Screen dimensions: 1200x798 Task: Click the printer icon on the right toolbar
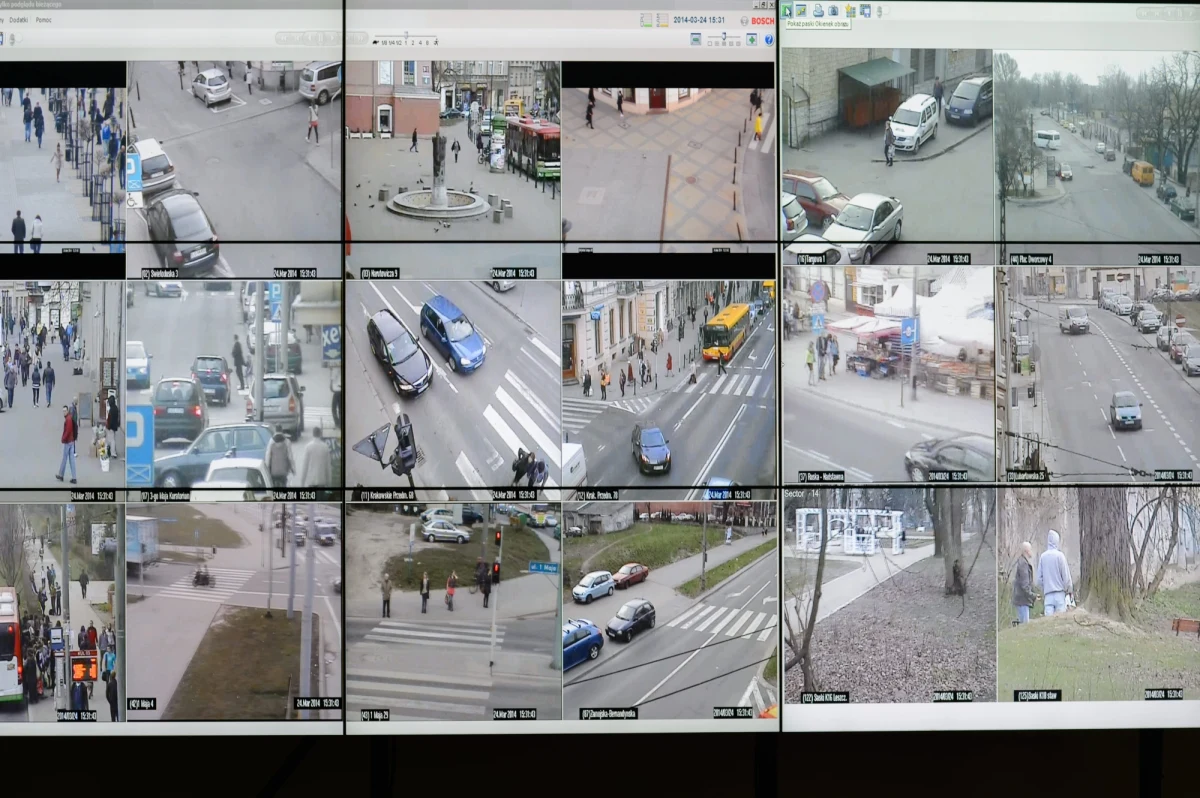pyautogui.click(x=818, y=10)
